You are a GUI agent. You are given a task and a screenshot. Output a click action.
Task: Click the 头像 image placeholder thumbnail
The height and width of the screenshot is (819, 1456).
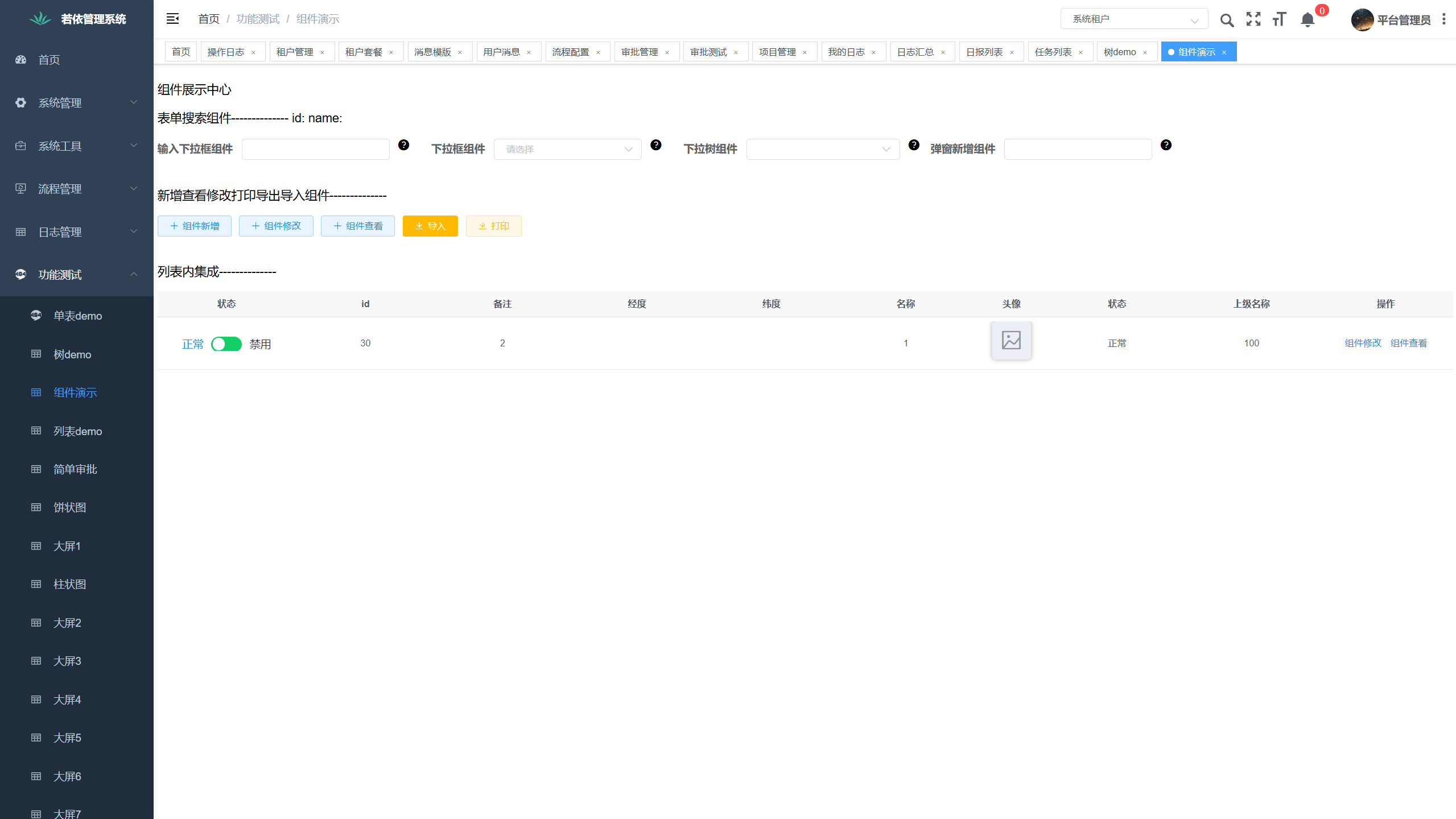[1011, 341]
